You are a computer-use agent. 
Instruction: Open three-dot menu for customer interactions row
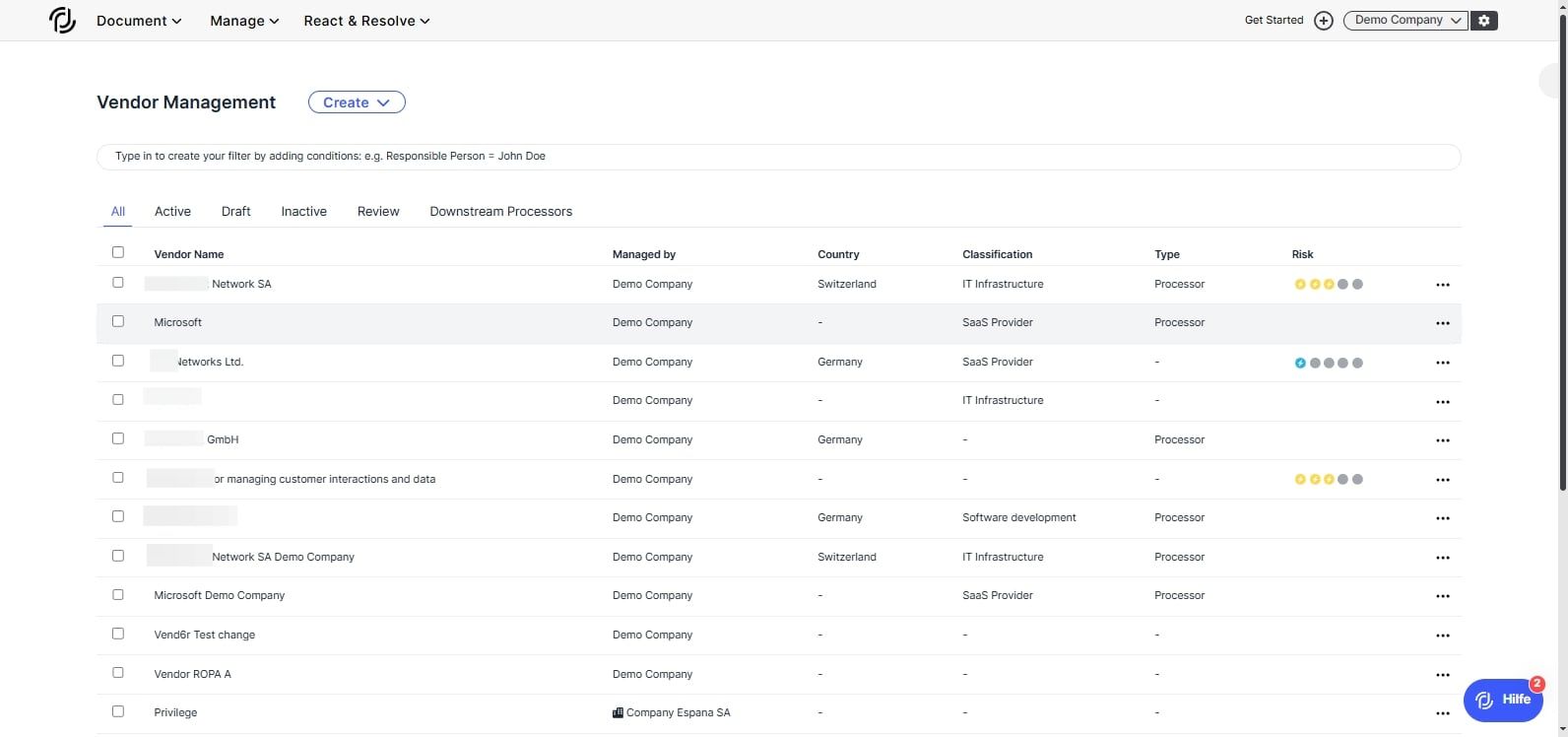pos(1443,480)
